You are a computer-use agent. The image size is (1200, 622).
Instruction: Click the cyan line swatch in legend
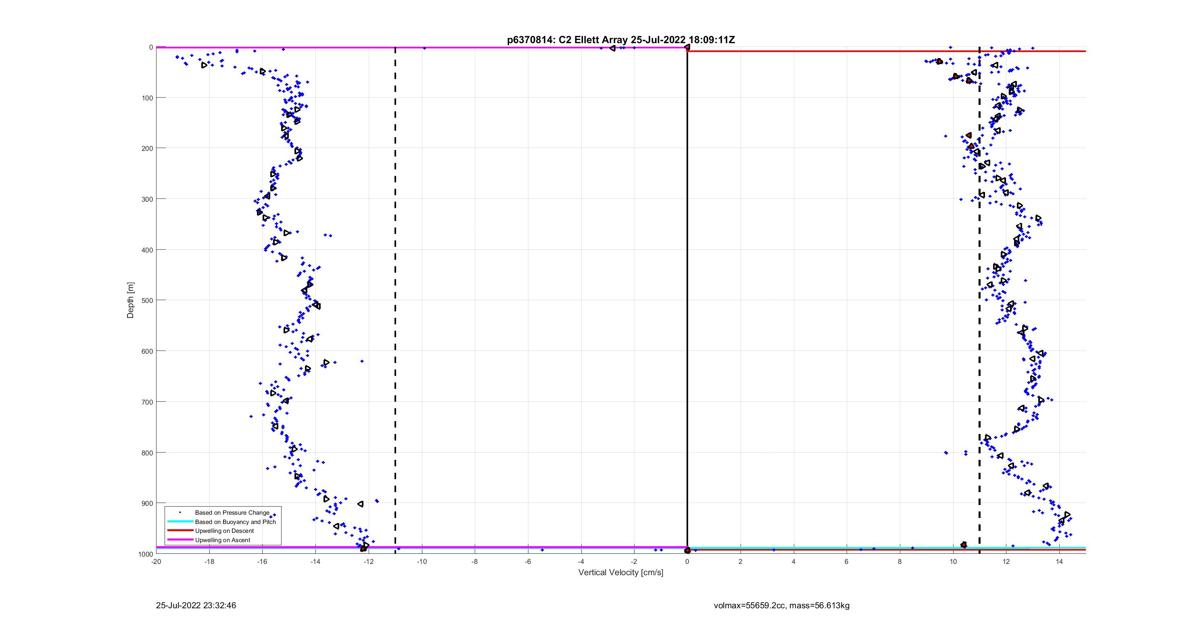[x=180, y=521]
